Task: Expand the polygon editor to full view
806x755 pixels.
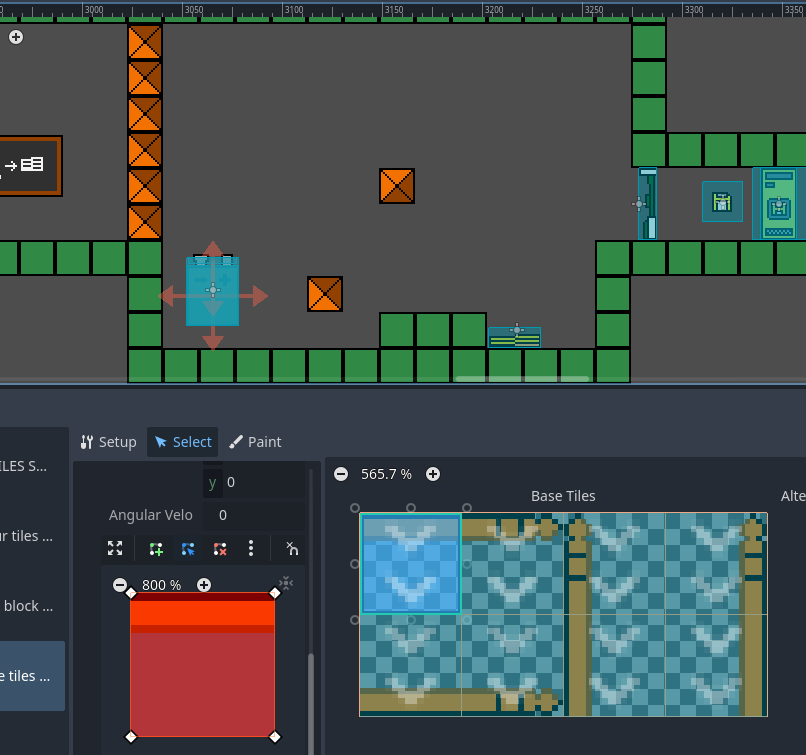Action: click(x=115, y=549)
